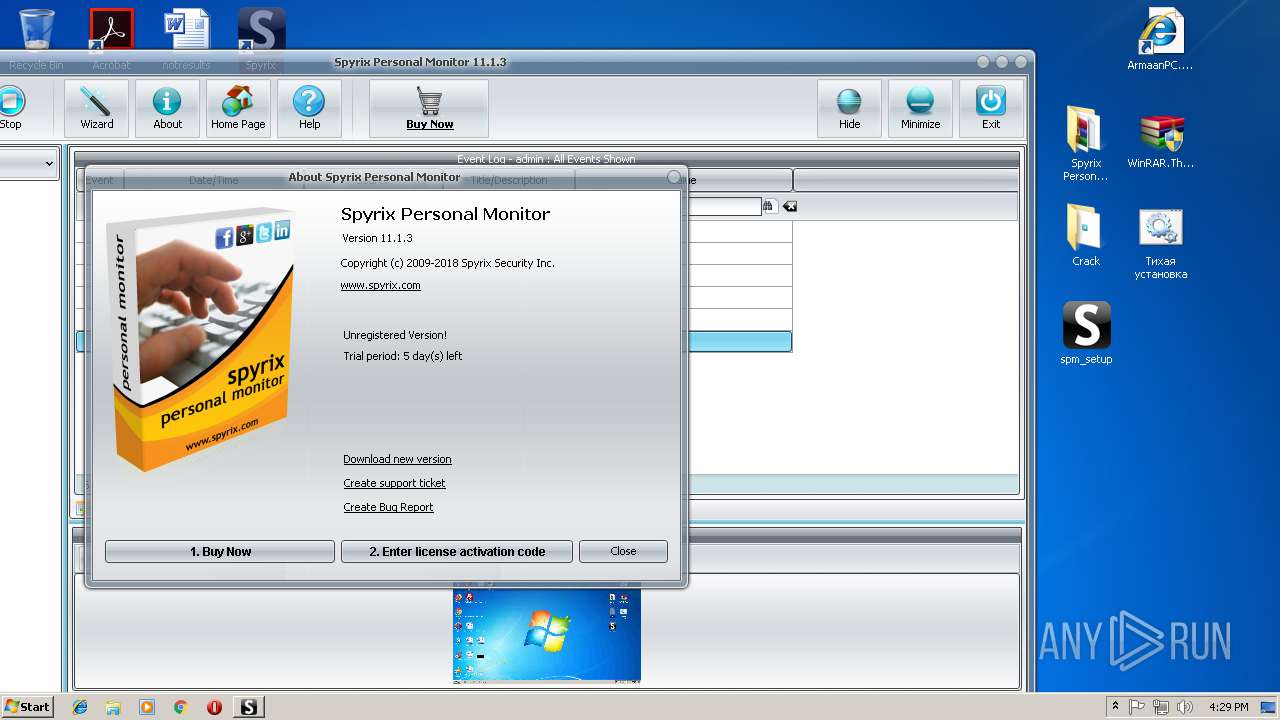Select the Тихая установка desktop file

click(1161, 244)
